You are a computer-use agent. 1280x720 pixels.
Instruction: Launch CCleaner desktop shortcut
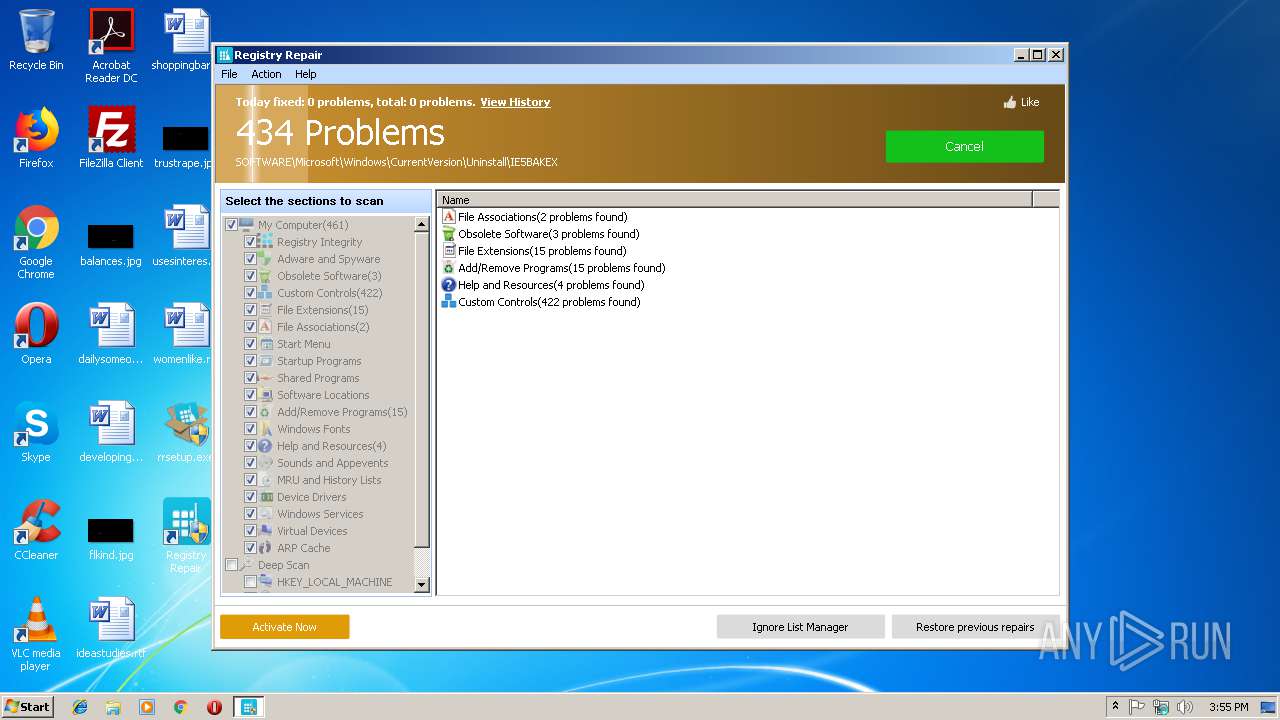(36, 530)
